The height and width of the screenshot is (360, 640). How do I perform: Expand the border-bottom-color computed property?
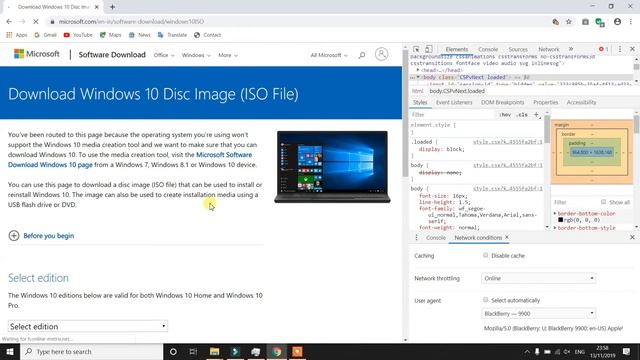click(x=555, y=213)
